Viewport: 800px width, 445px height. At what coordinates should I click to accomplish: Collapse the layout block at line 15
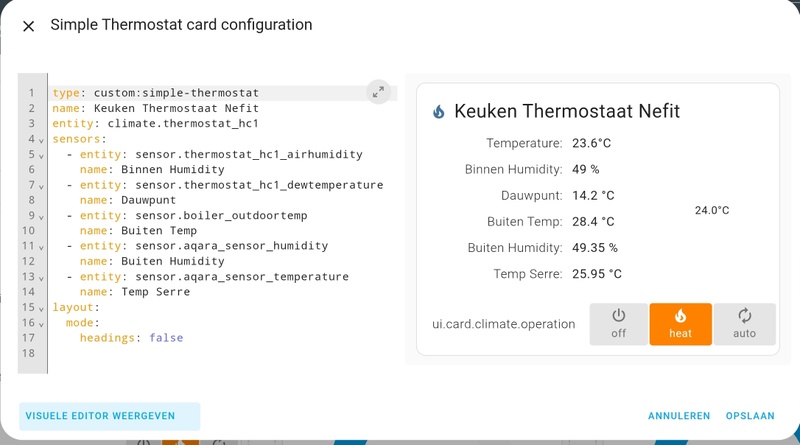click(x=41, y=308)
